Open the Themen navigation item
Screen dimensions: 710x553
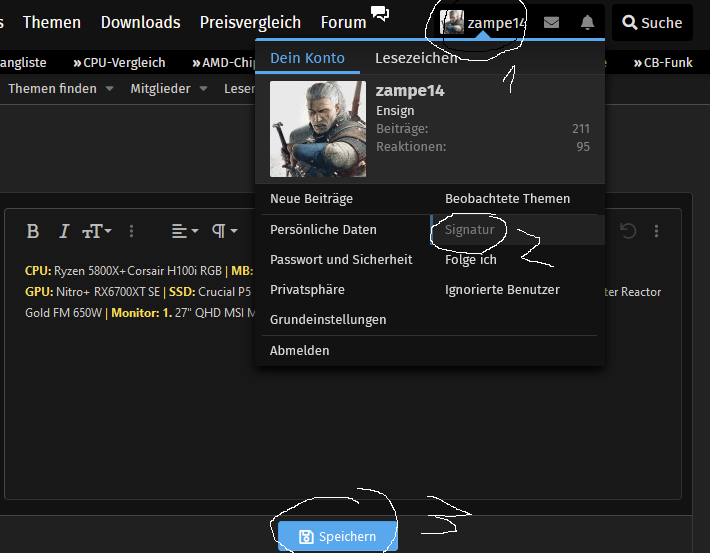coord(52,22)
